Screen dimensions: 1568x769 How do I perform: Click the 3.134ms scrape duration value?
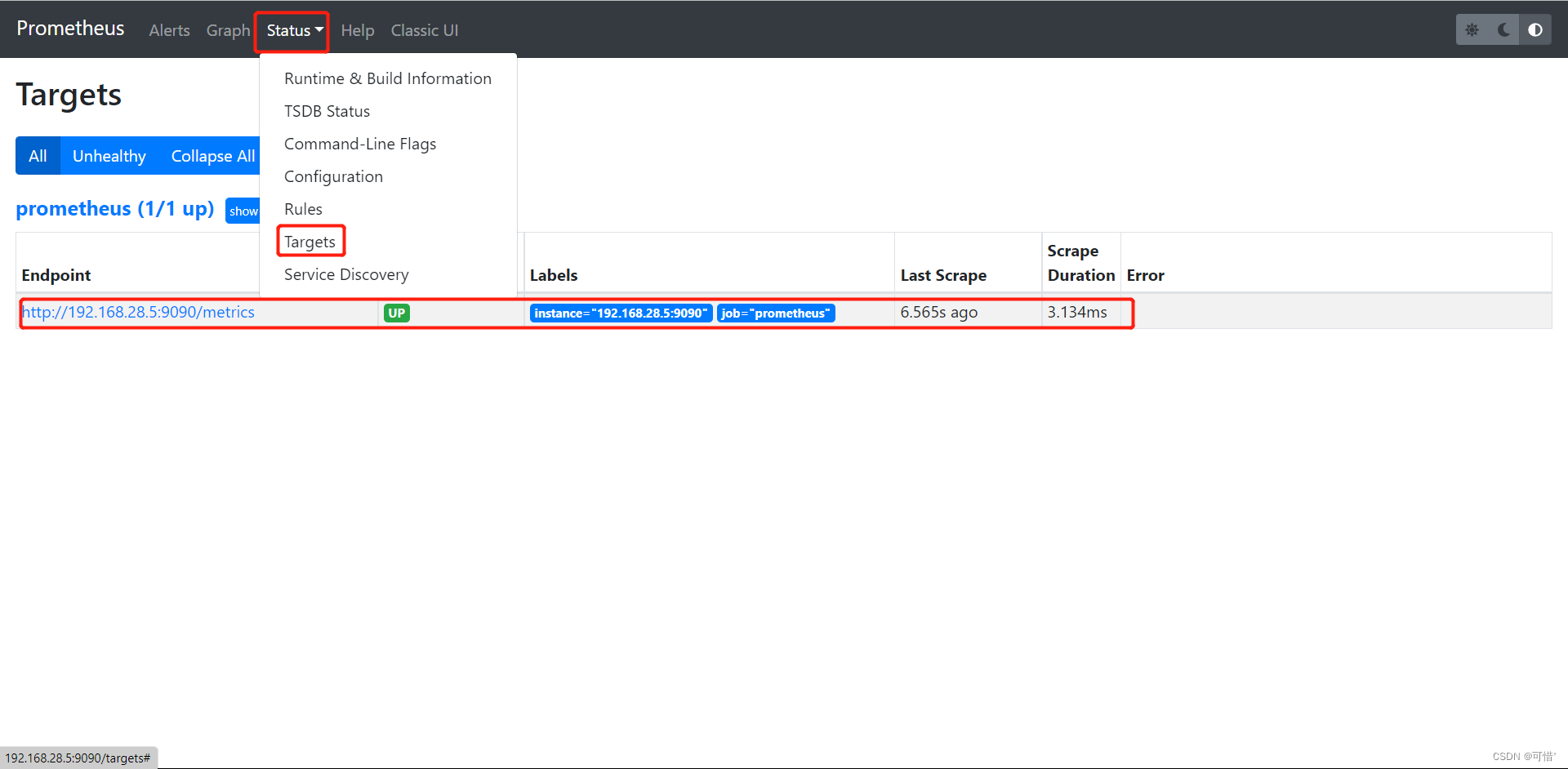[x=1077, y=313]
